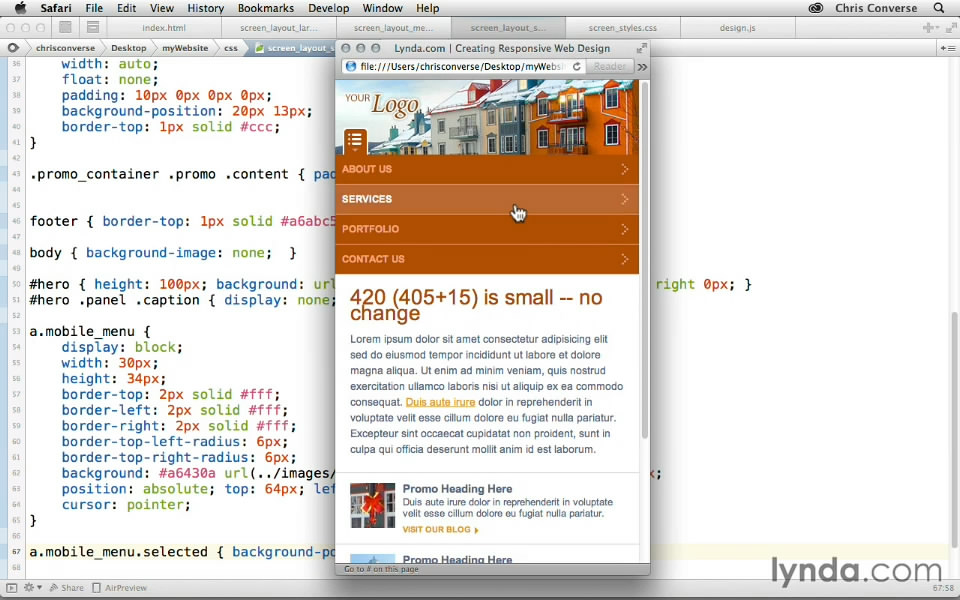Open the Safari menu
Screen dimensions: 960x600
(x=56, y=8)
